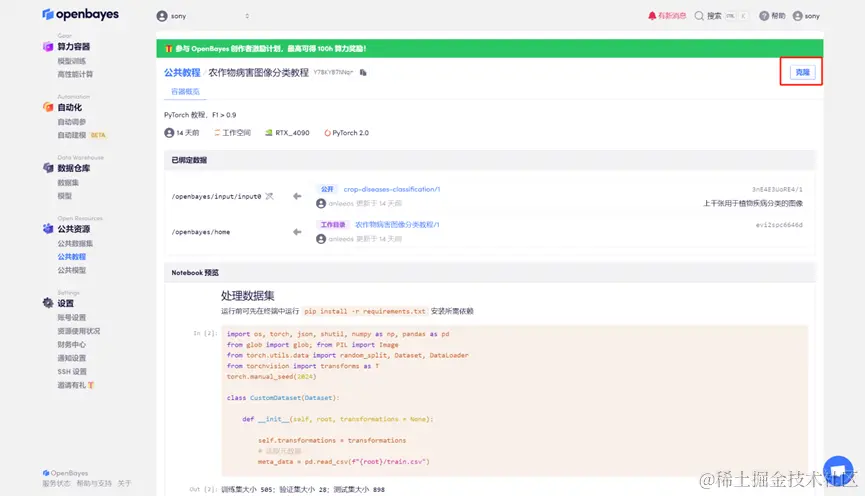The image size is (865, 496).
Task: Click the path /openbayes/home
Action: pyautogui.click(x=201, y=232)
